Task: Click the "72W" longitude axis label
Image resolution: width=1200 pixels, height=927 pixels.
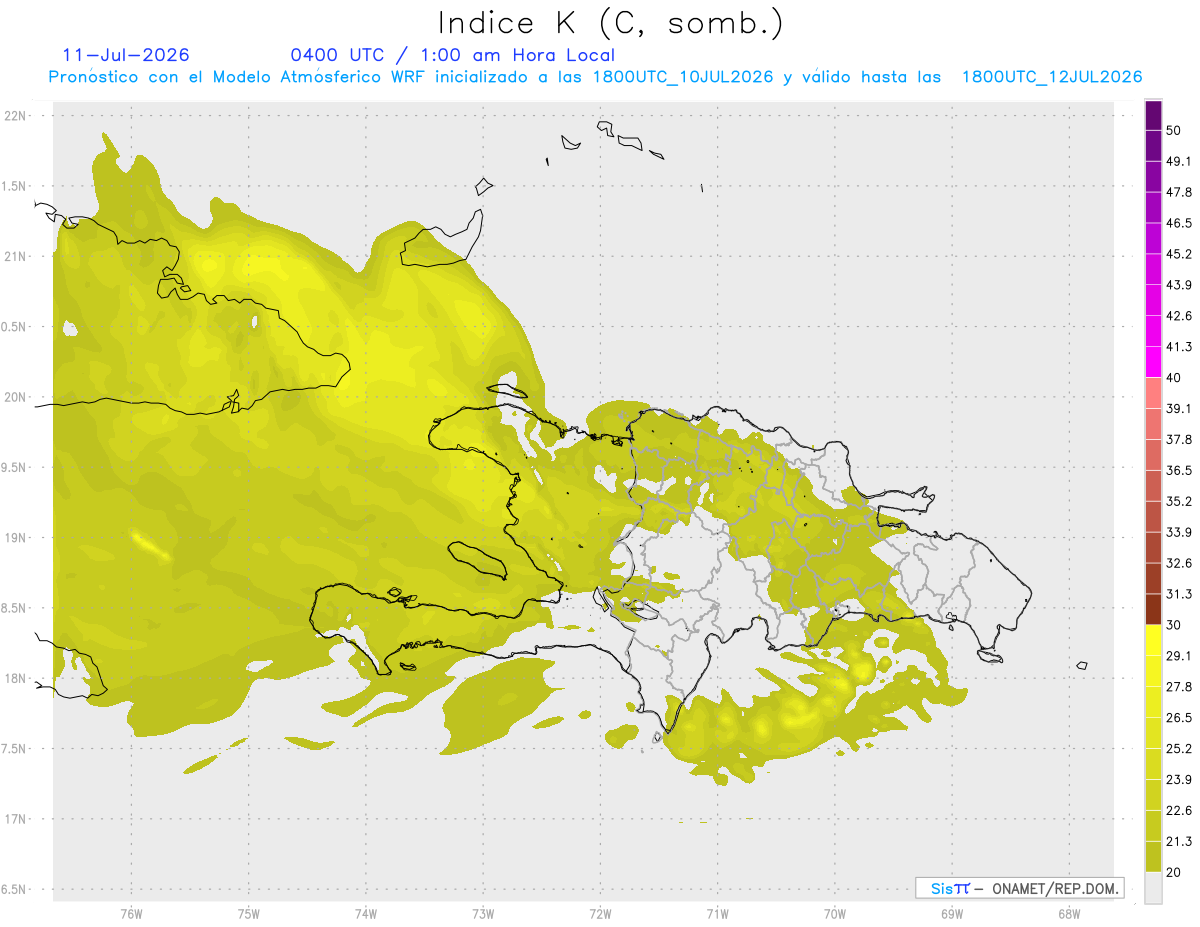Action: 600,914
